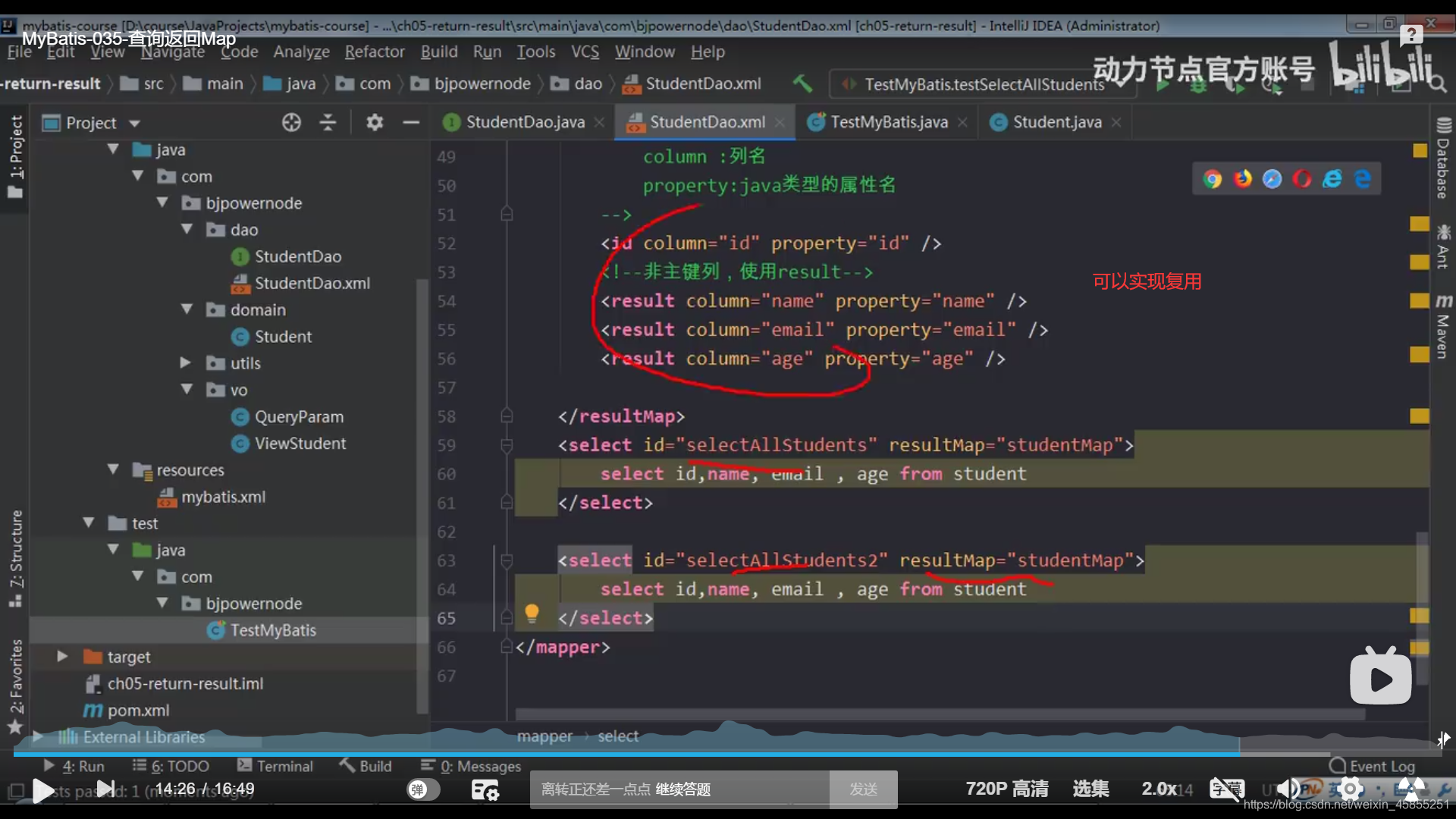1456x819 pixels.
Task: Click the Search Everywhere magnifier icon
Action: [x=1437, y=83]
